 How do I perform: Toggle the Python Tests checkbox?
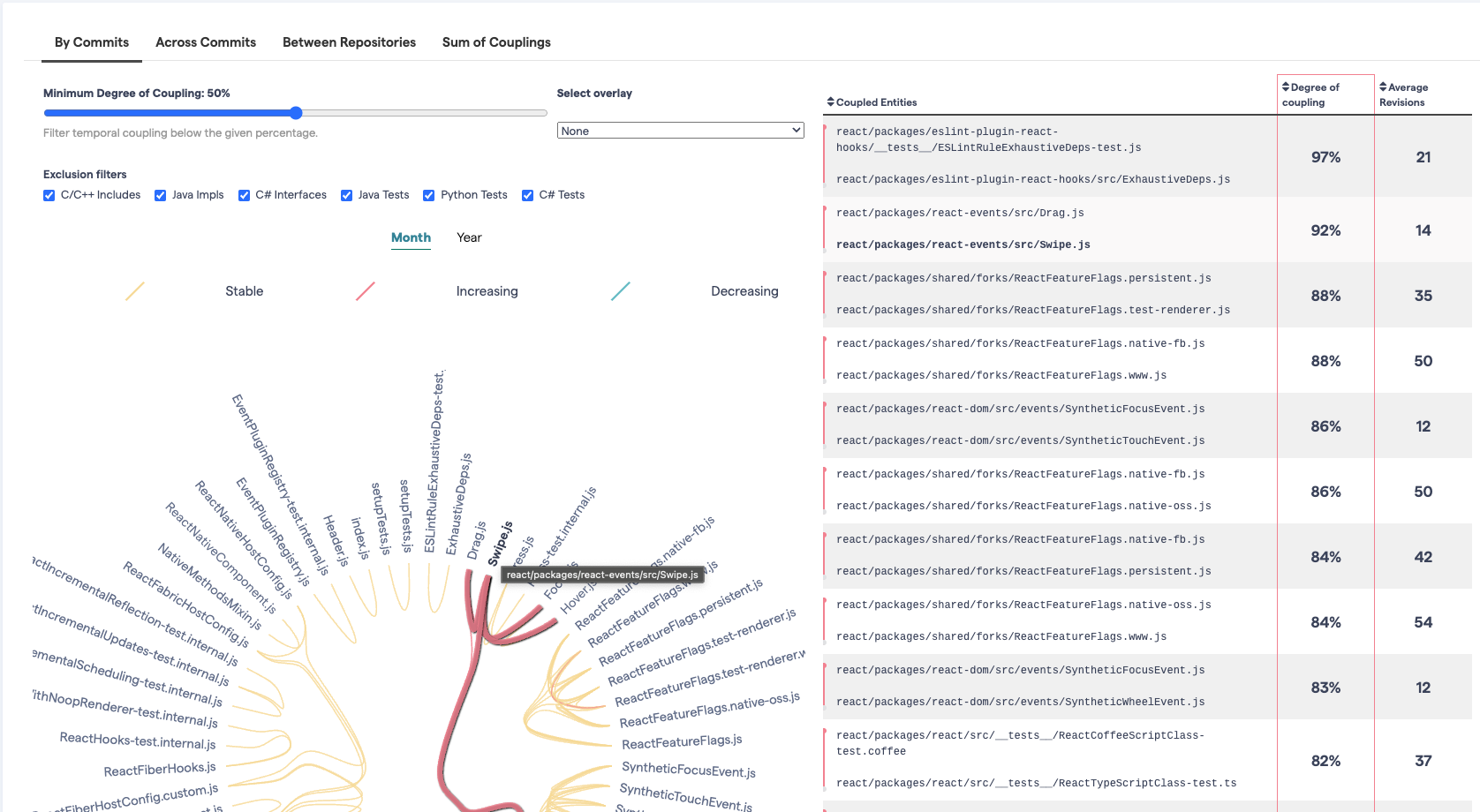[x=429, y=195]
